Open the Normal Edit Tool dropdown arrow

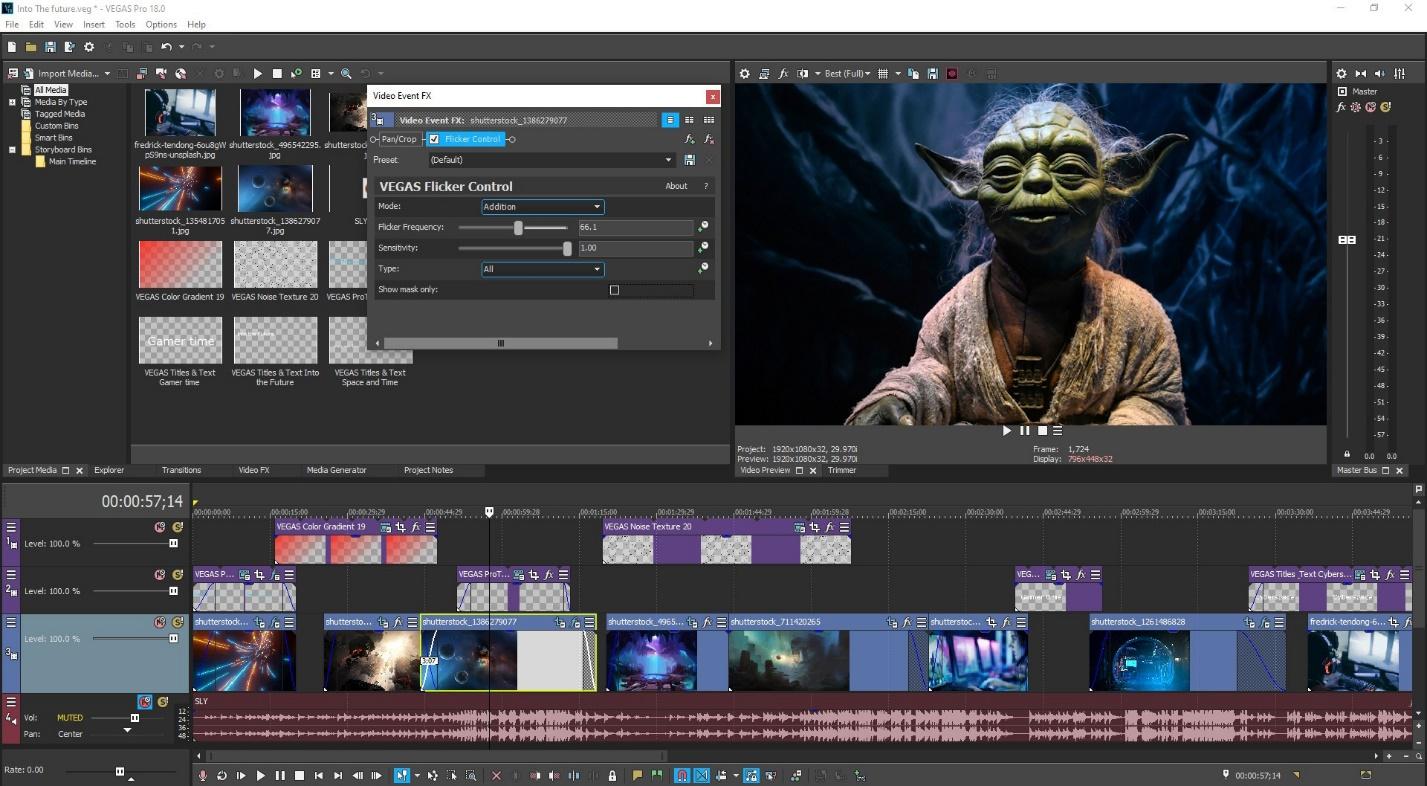(417, 775)
